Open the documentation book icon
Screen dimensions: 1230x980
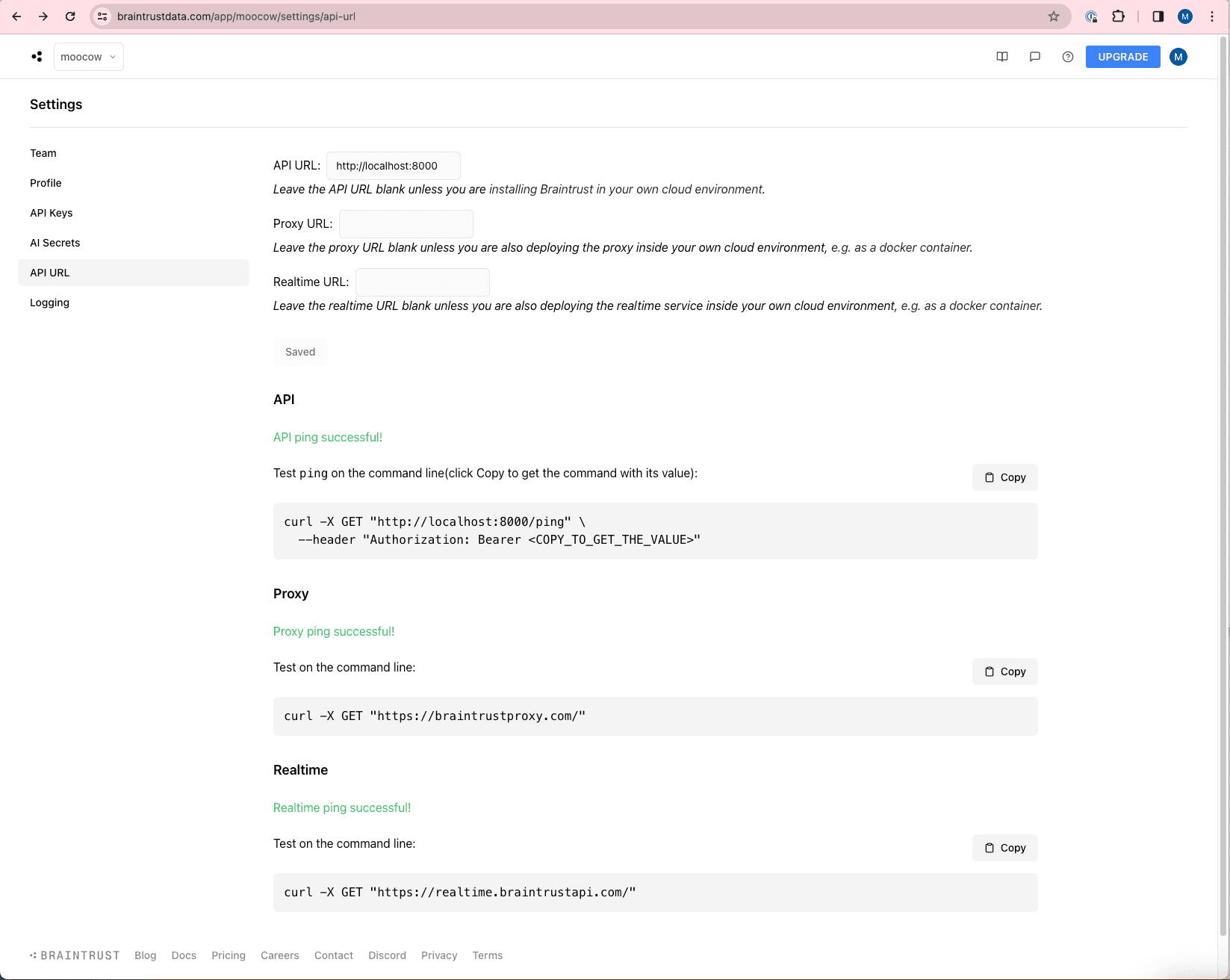1001,56
